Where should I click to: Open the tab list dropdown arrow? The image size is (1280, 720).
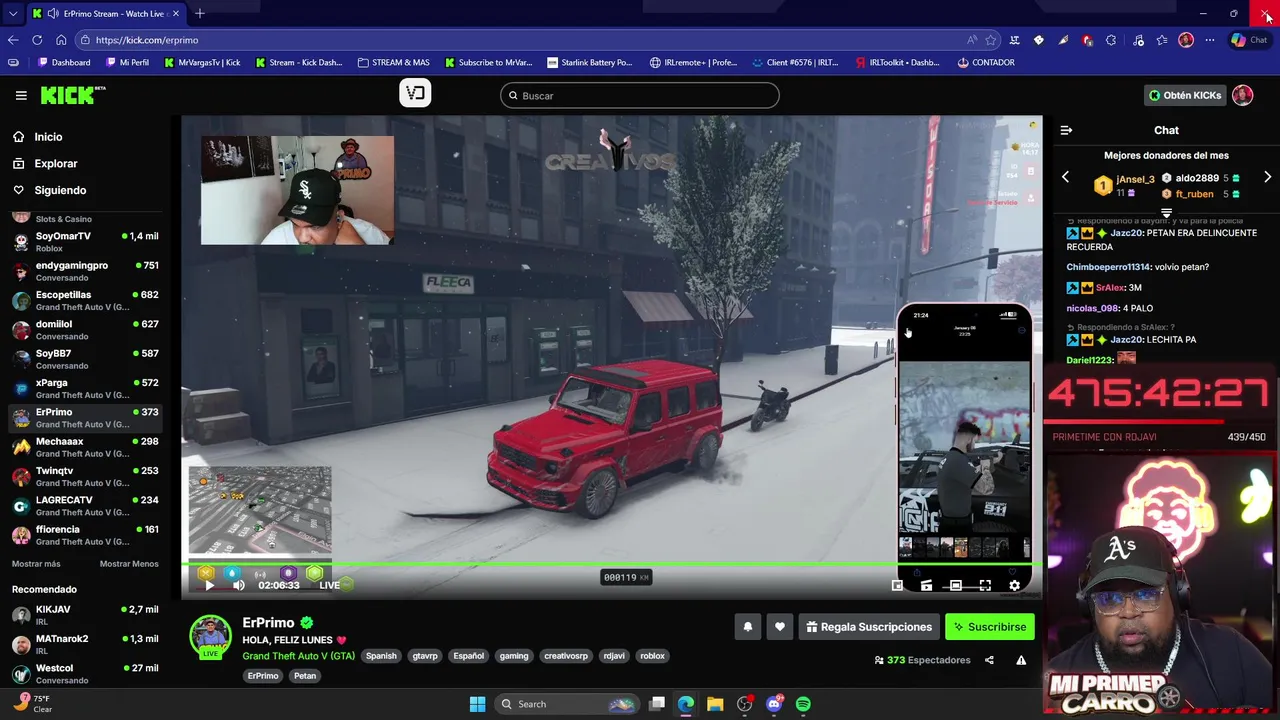point(12,14)
